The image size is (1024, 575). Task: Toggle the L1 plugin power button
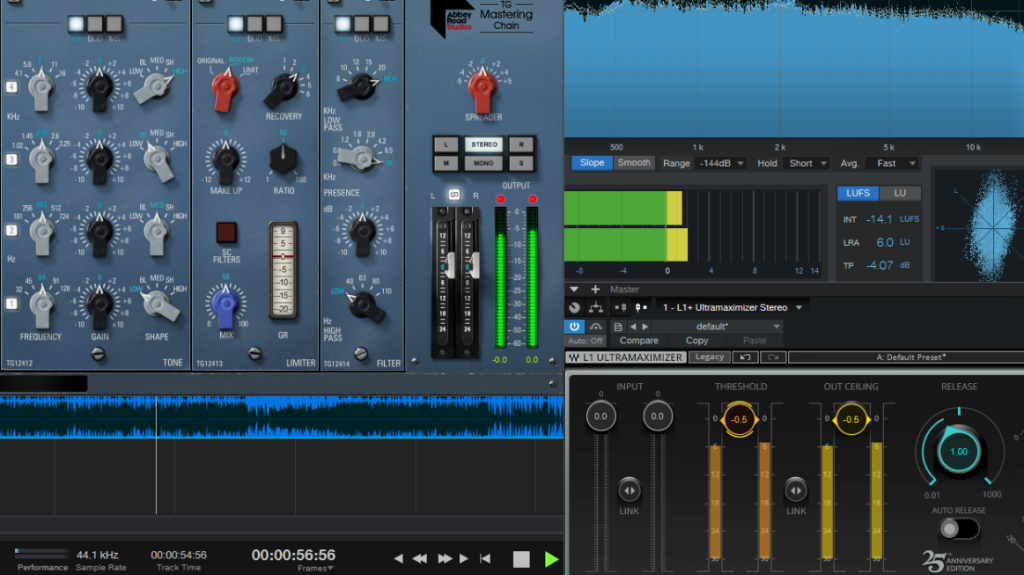coord(574,326)
